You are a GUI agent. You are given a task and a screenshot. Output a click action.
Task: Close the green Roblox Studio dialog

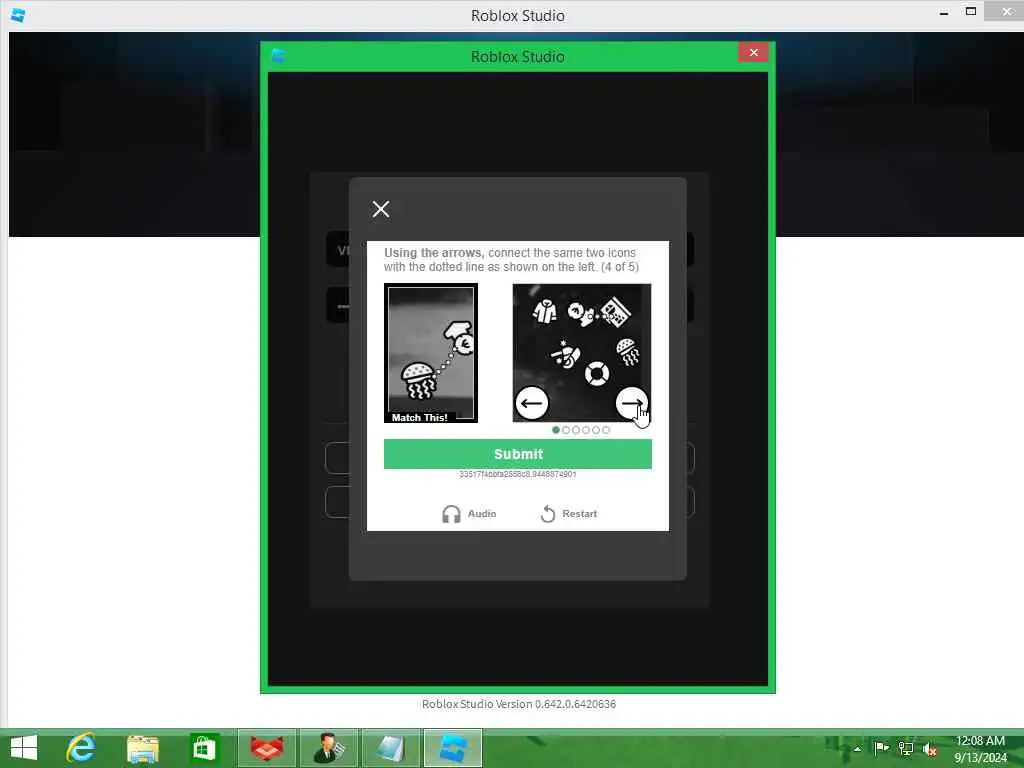(754, 52)
